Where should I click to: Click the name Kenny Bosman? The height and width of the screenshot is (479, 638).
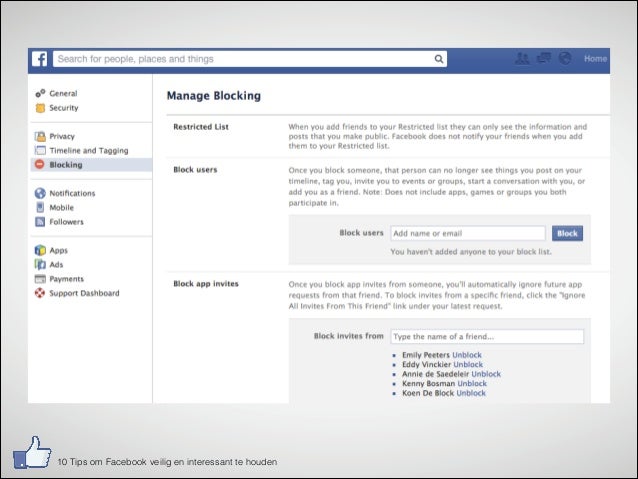click(x=428, y=383)
